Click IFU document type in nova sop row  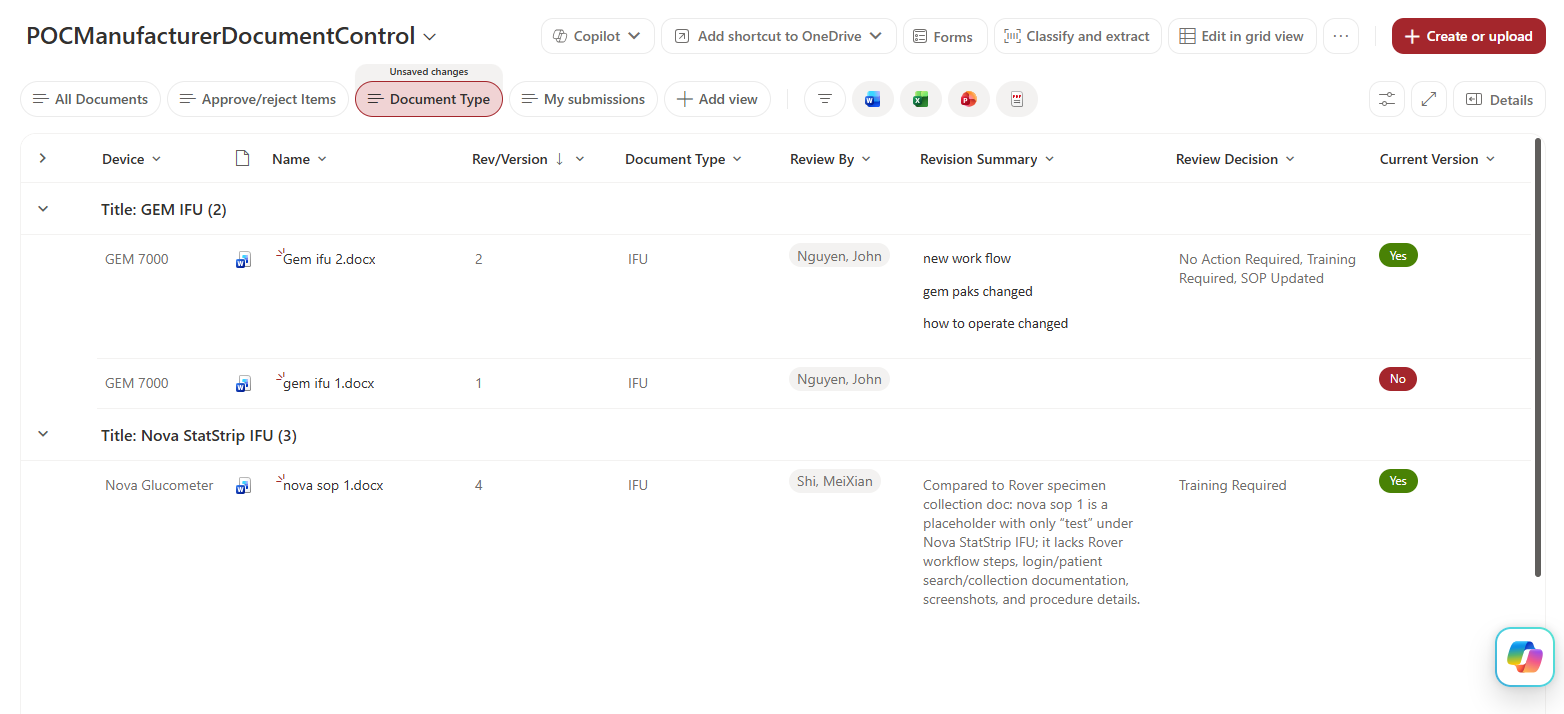(638, 485)
